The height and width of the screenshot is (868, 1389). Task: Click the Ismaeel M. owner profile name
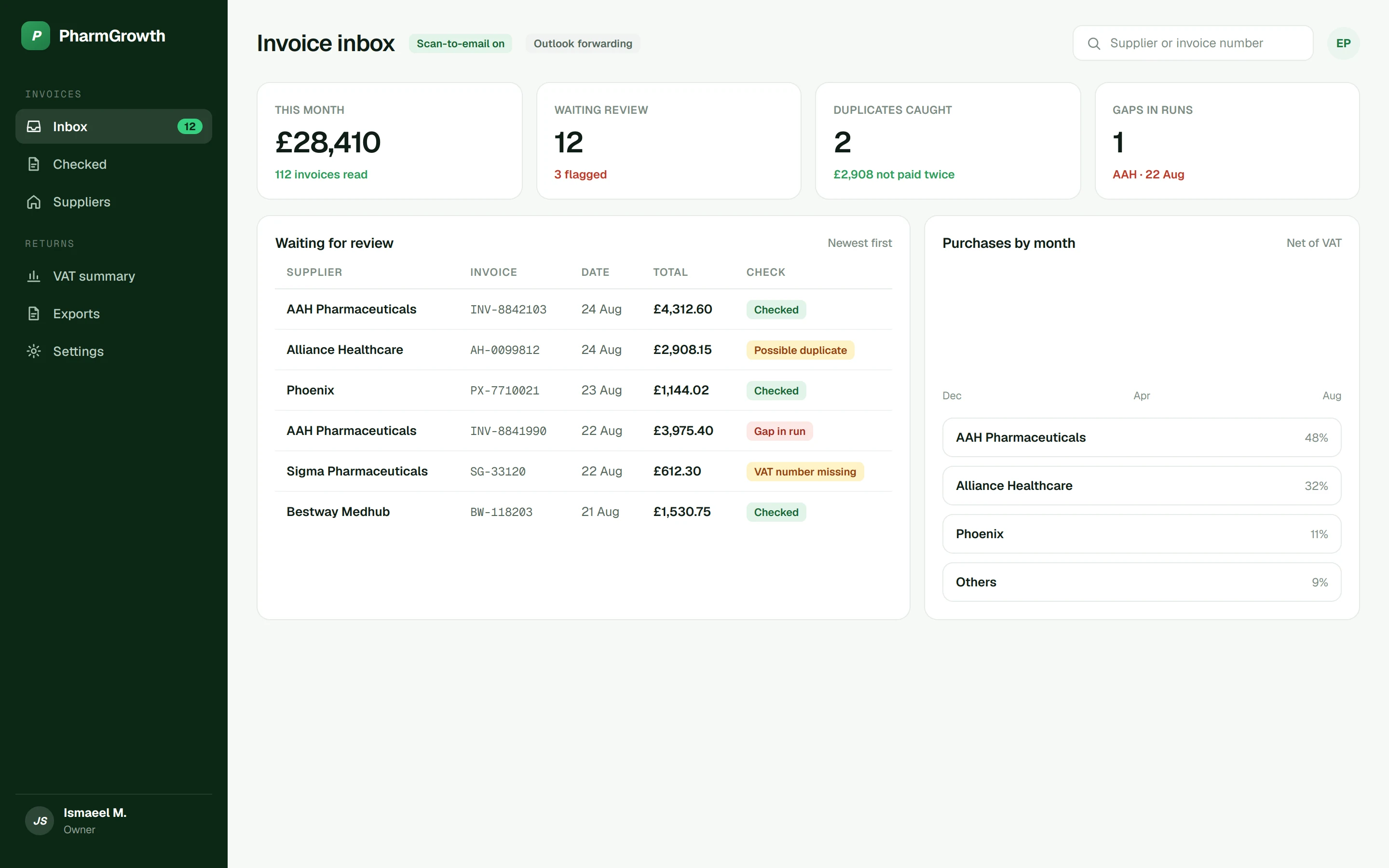click(95, 813)
